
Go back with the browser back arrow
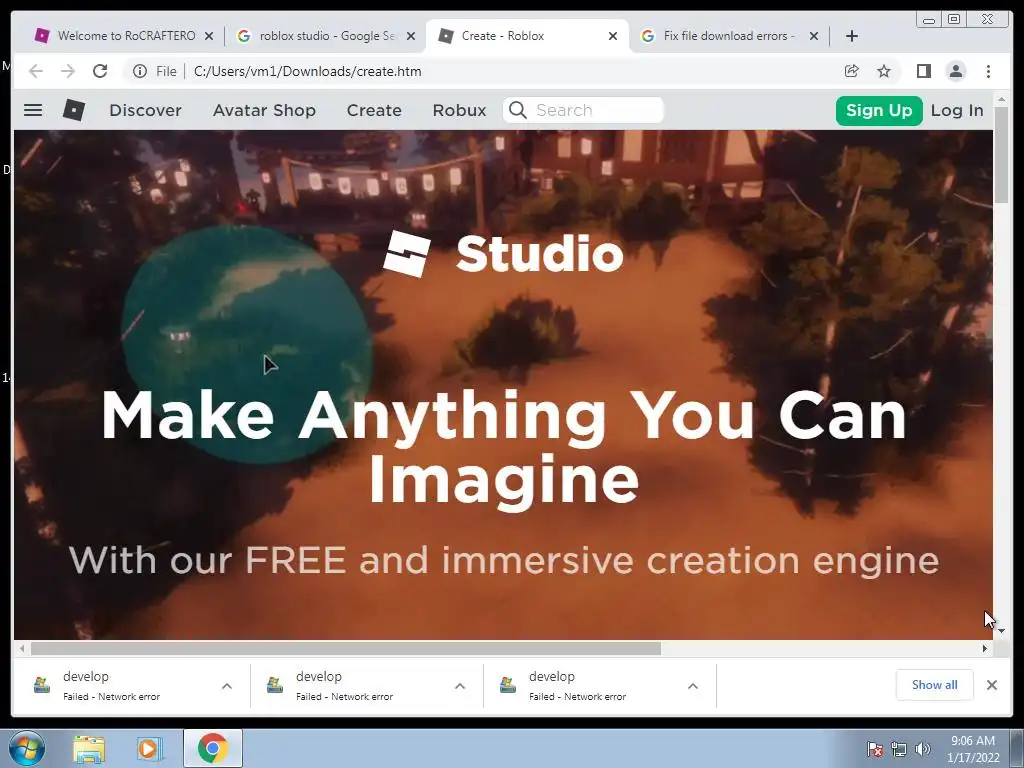point(36,71)
